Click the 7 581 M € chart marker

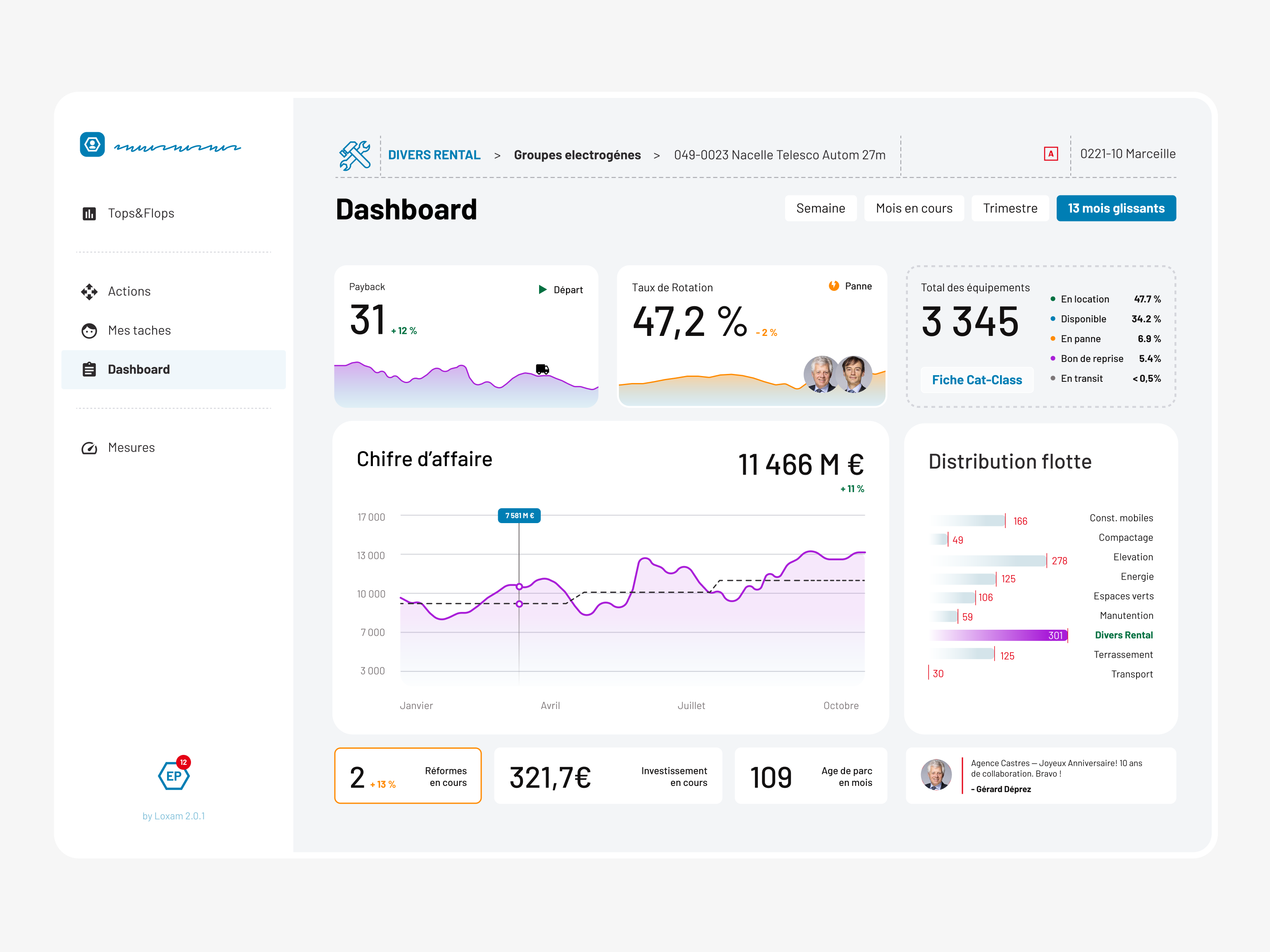click(519, 516)
